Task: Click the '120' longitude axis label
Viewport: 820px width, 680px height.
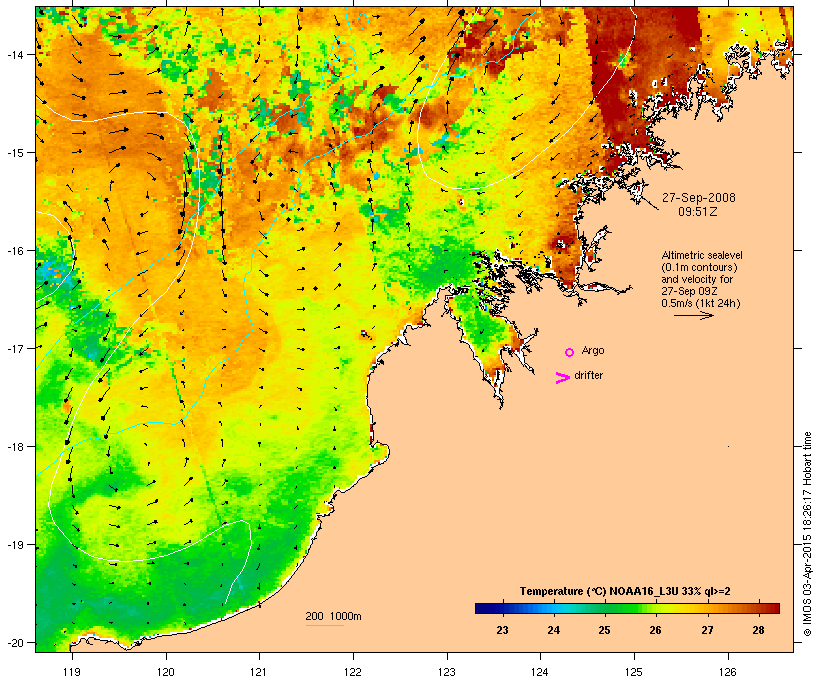Action: point(166,672)
